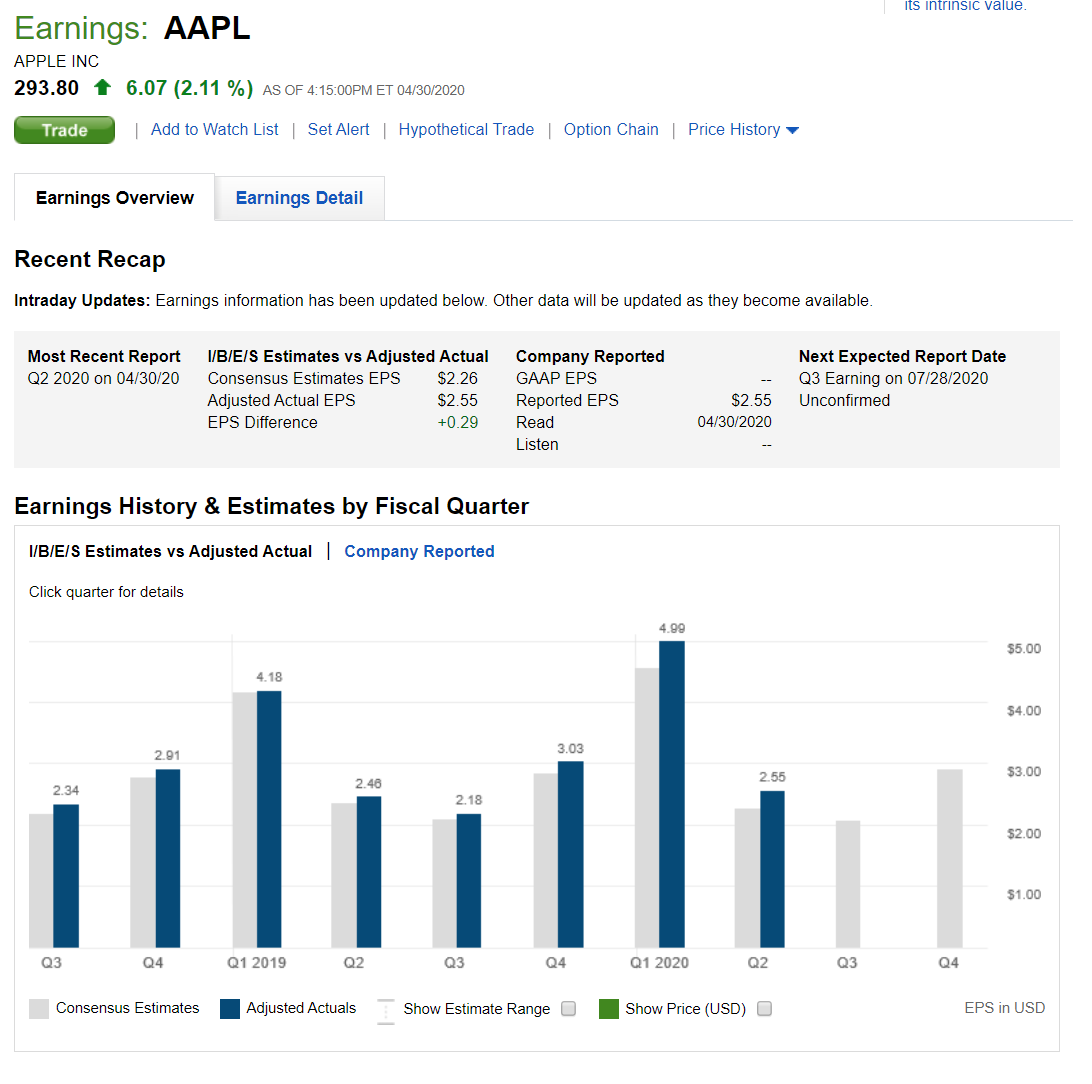The height and width of the screenshot is (1084, 1092).
Task: Select the Earnings Overview tab
Action: pyautogui.click(x=115, y=198)
